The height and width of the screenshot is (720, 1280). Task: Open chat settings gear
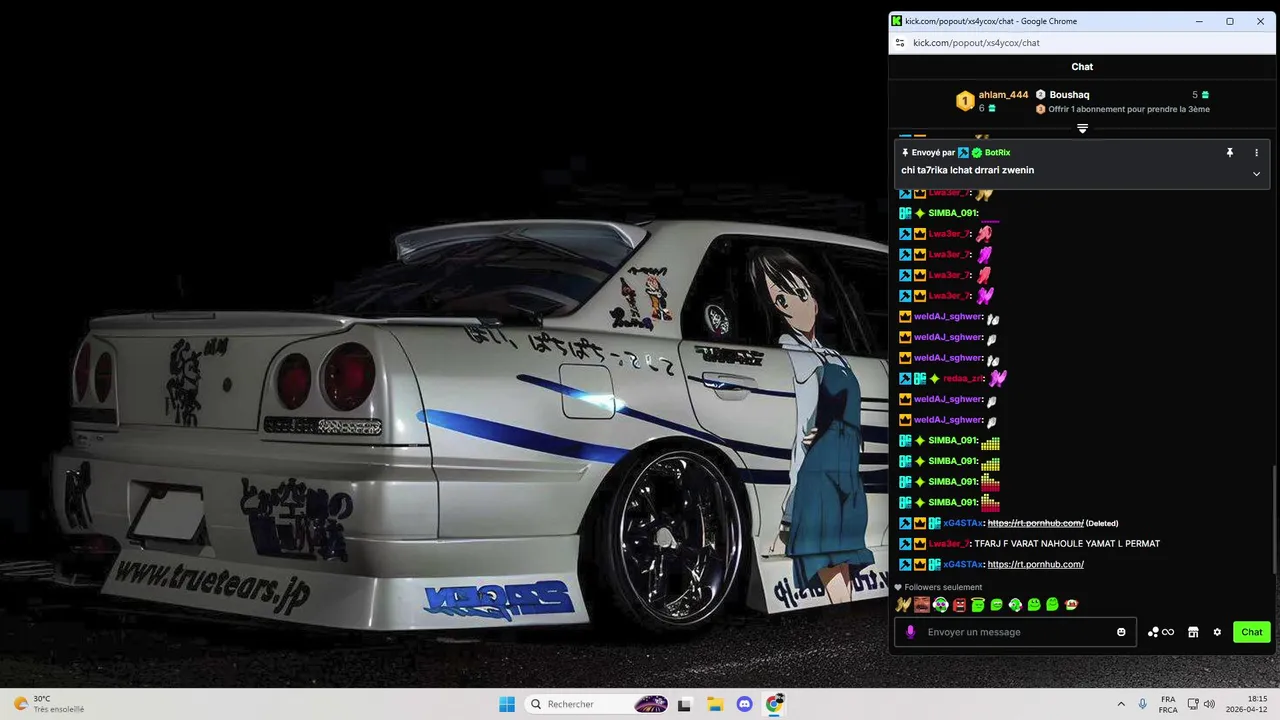click(1217, 632)
